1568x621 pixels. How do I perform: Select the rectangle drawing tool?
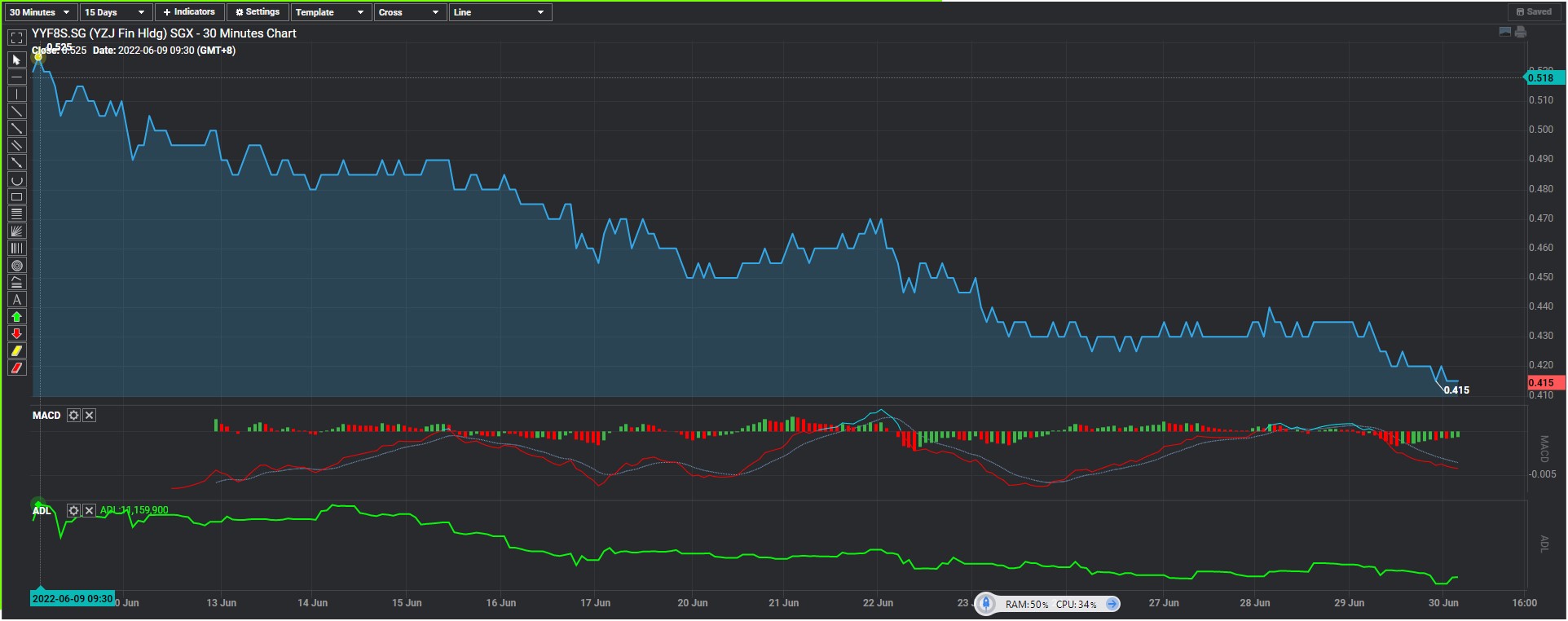coord(16,197)
